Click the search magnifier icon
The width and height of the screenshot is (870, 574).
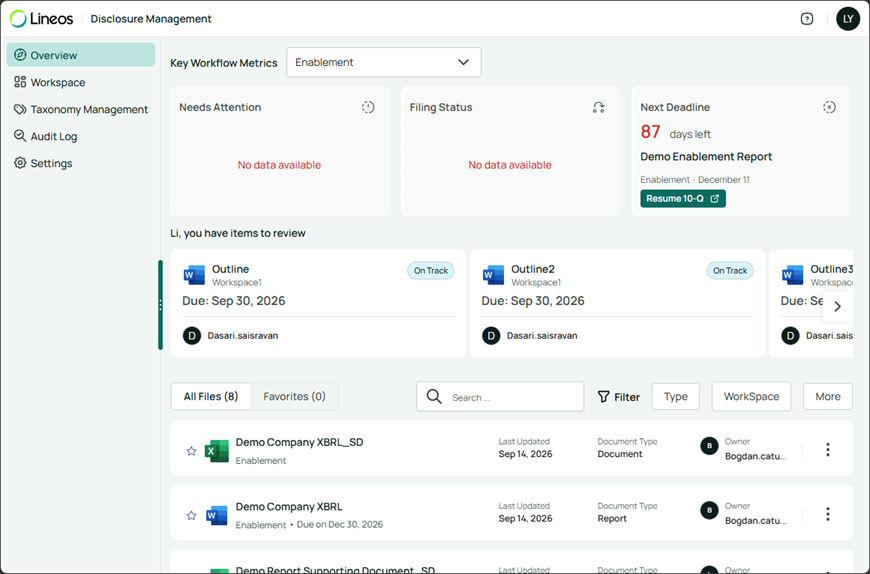pos(434,397)
